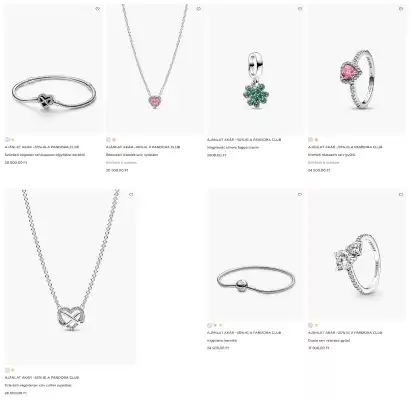The width and height of the screenshot is (410, 400).
Task: Click Pandora Club offer text under round bangle
Action: tap(244, 333)
